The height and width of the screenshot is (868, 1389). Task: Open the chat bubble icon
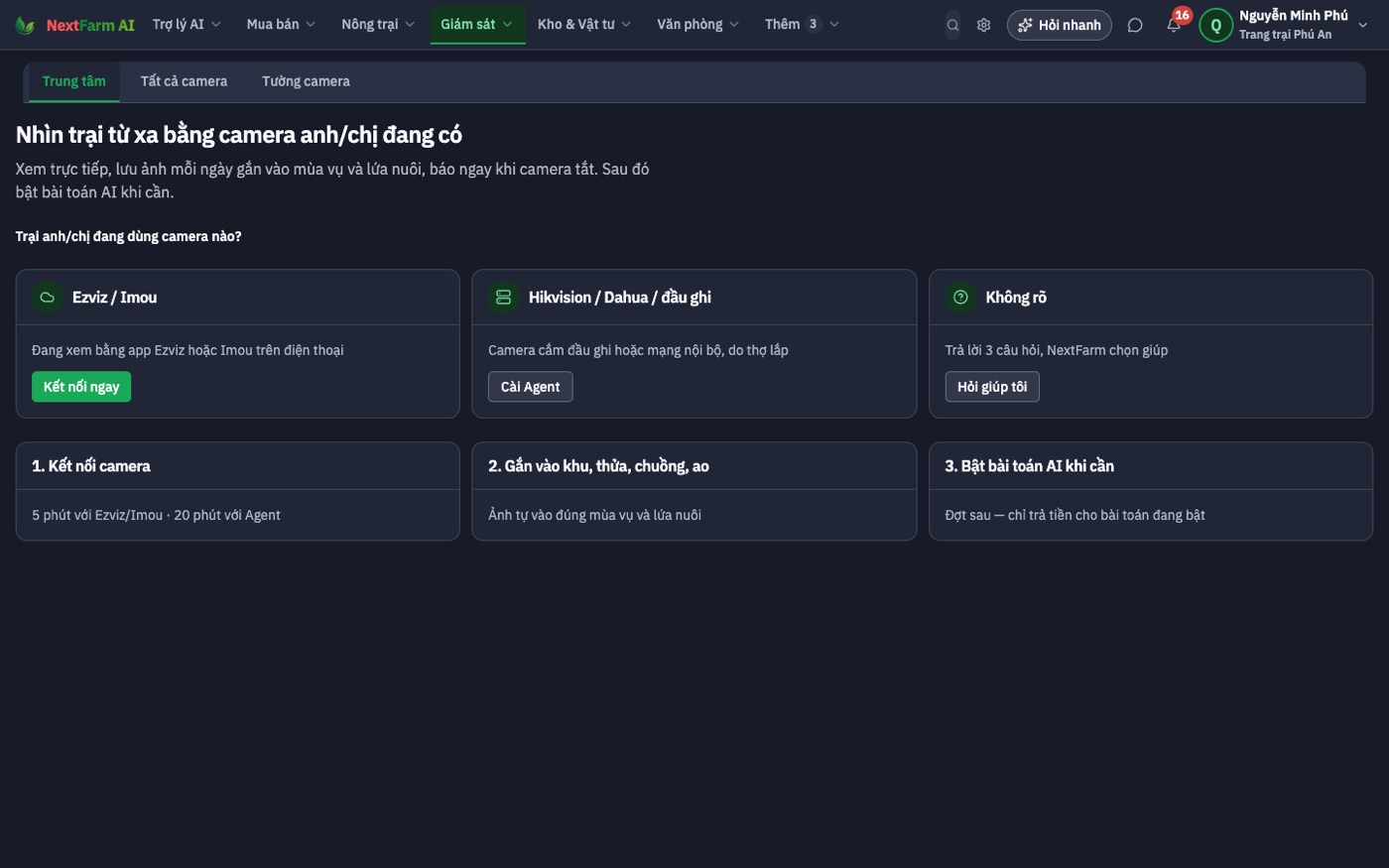[x=1135, y=25]
